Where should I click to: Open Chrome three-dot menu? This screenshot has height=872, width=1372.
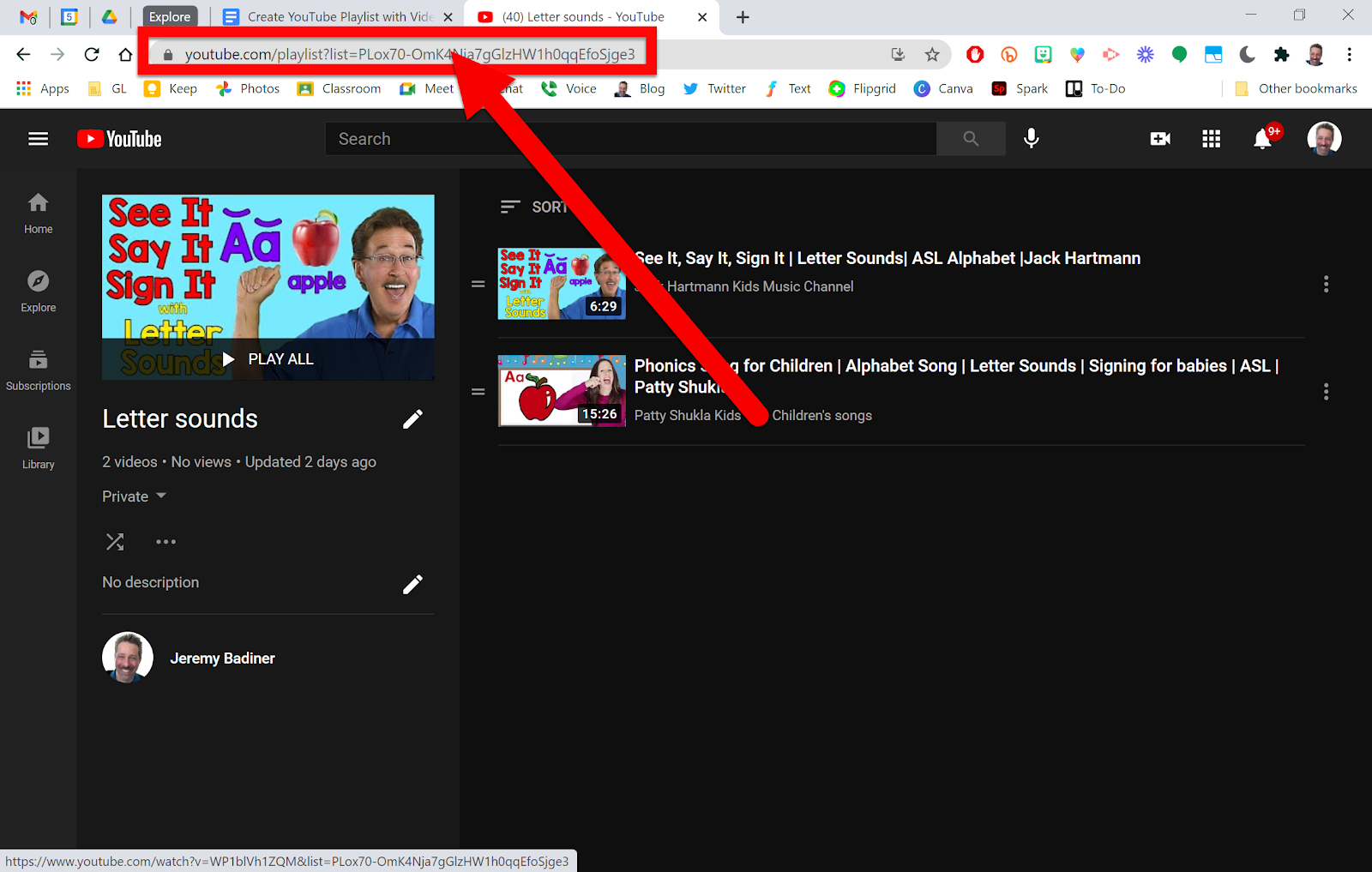point(1349,55)
